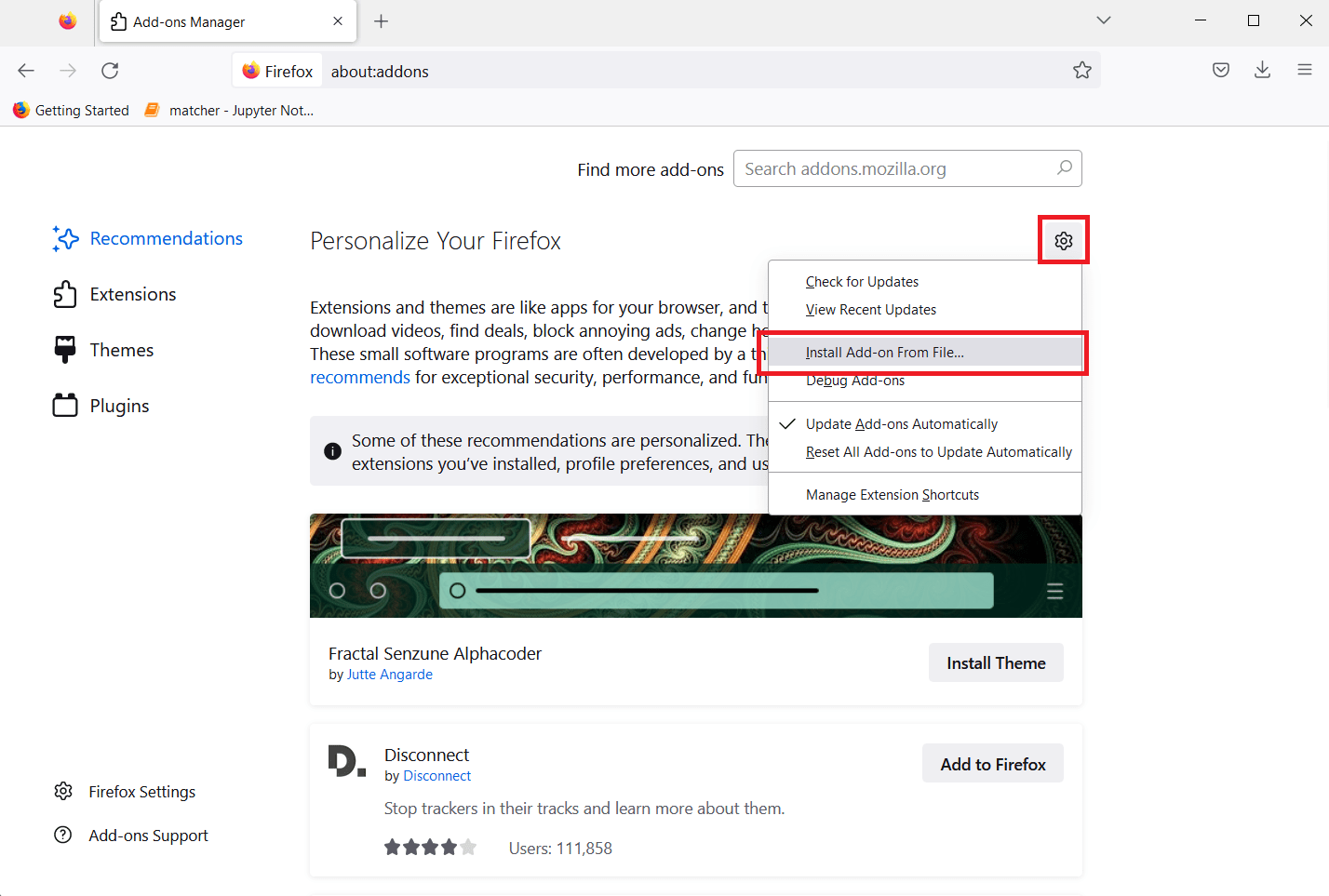Maximize the Firefox window
This screenshot has height=896, width=1329.
point(1254,20)
